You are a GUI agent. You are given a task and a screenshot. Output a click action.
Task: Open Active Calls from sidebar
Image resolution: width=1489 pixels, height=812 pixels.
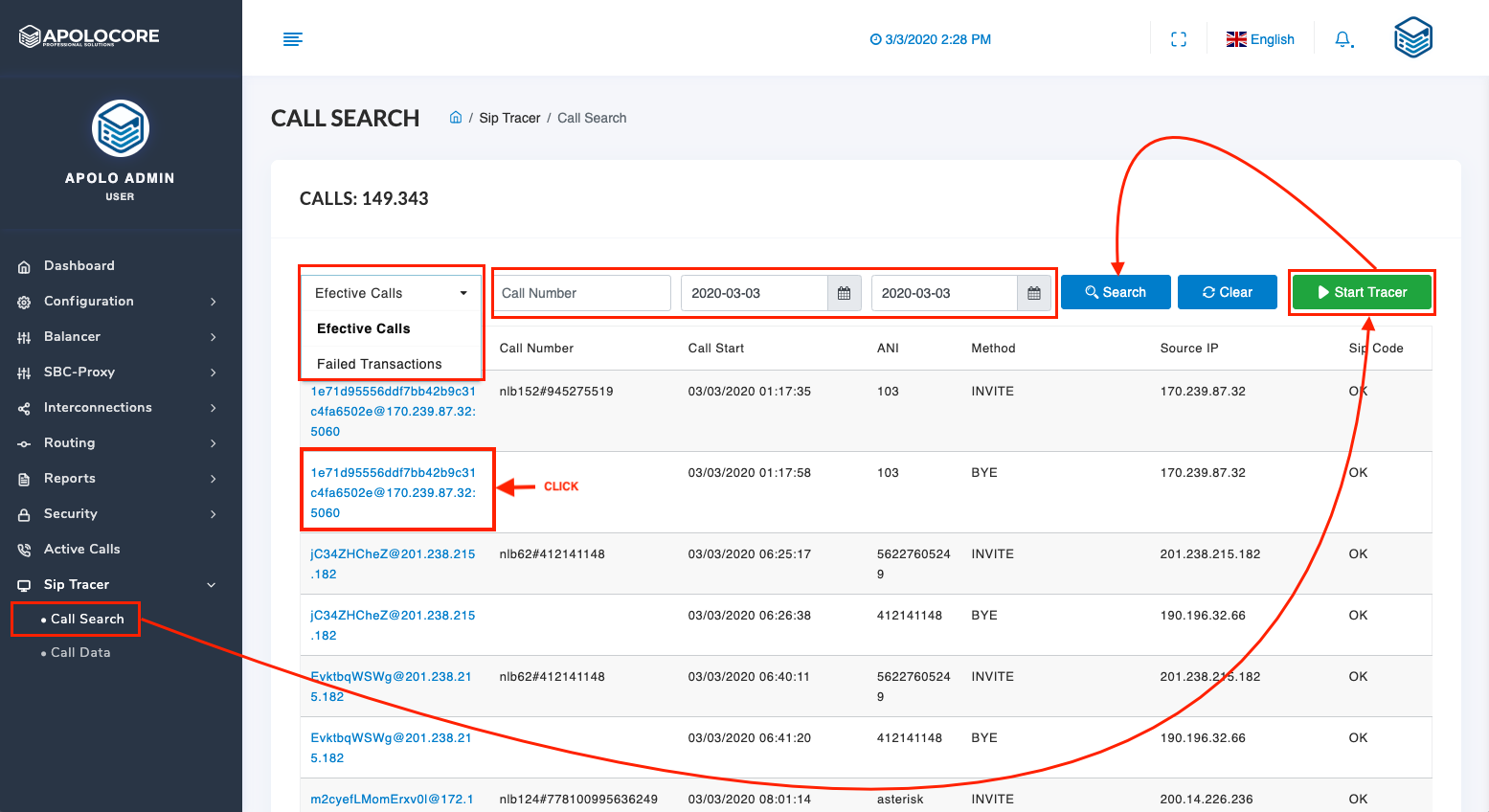click(81, 549)
